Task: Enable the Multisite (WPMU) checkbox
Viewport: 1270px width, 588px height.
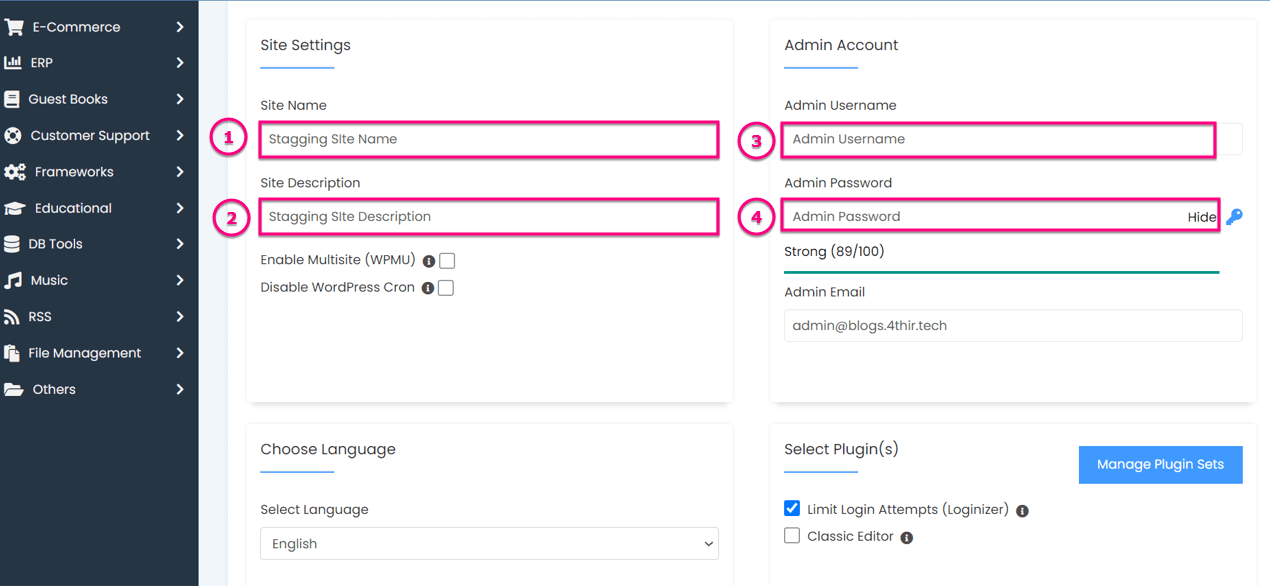Action: click(x=447, y=261)
